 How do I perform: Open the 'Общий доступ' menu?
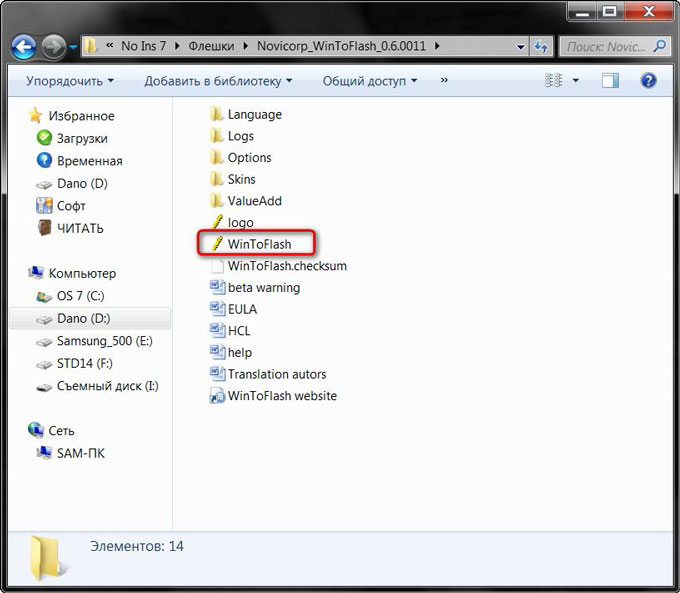pos(369,81)
